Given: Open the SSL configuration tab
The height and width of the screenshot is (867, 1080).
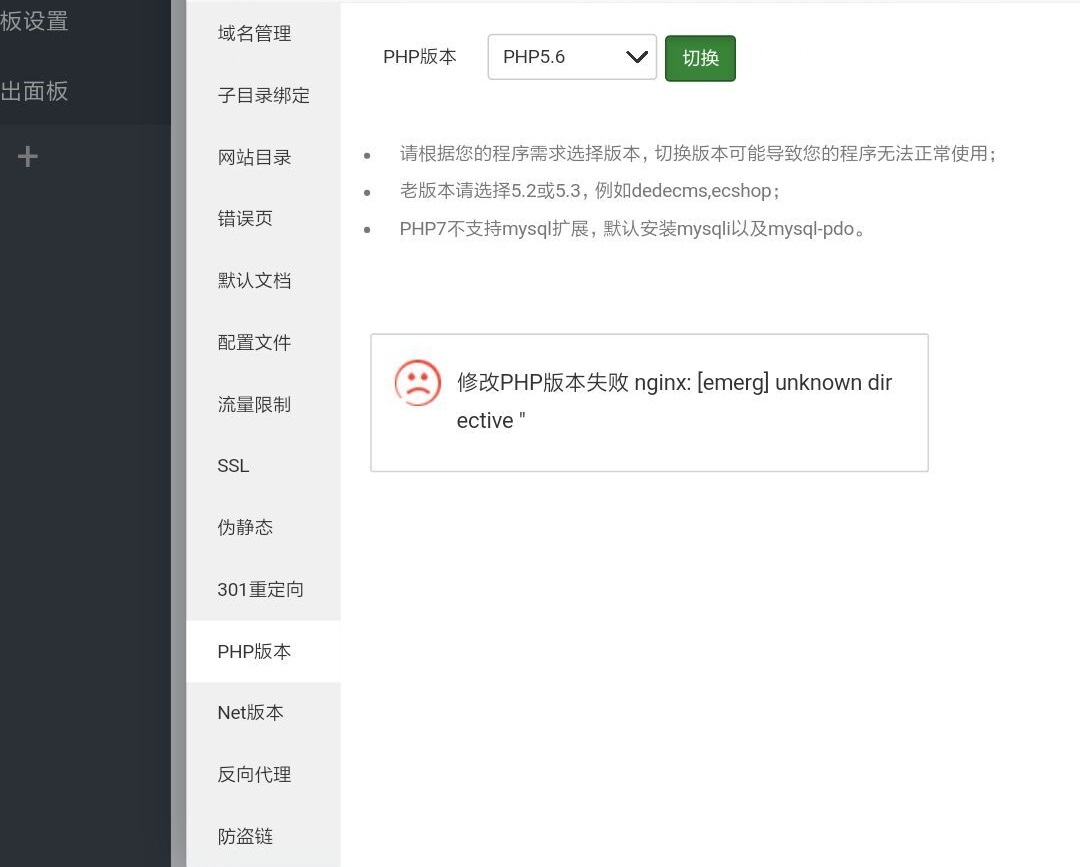Looking at the screenshot, I should point(233,466).
